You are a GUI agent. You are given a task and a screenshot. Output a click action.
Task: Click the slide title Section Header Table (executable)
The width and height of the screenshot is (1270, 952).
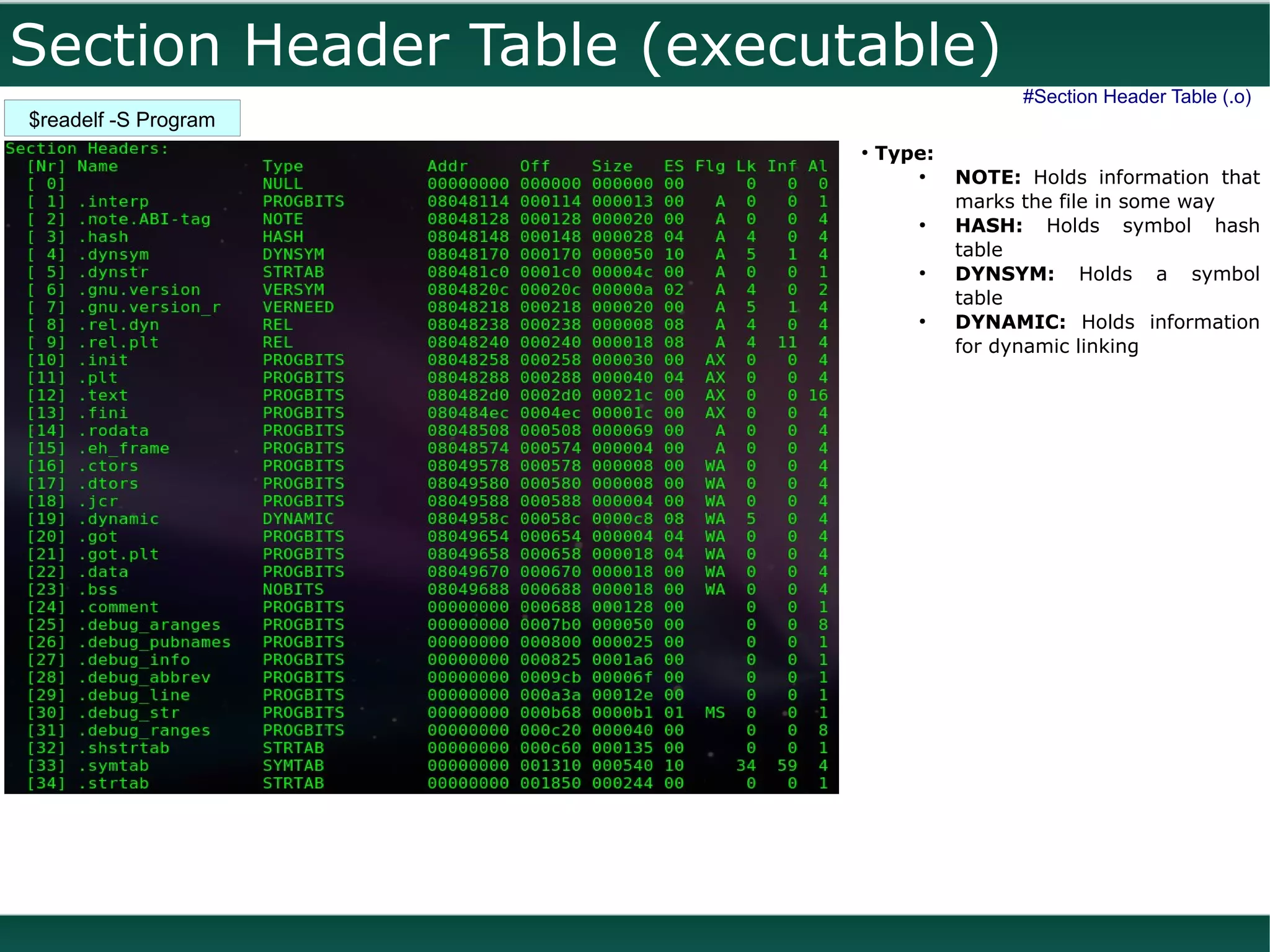pyautogui.click(x=505, y=46)
